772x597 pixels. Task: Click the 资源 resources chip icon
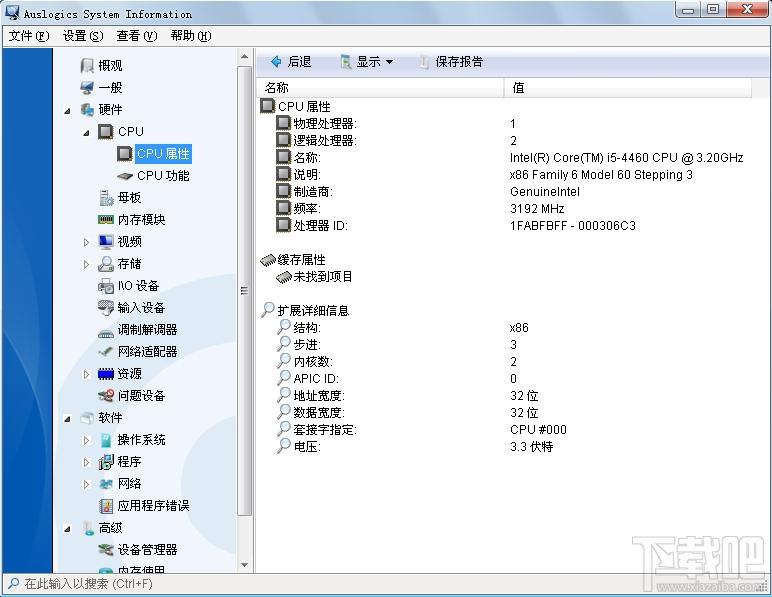pyautogui.click(x=106, y=374)
